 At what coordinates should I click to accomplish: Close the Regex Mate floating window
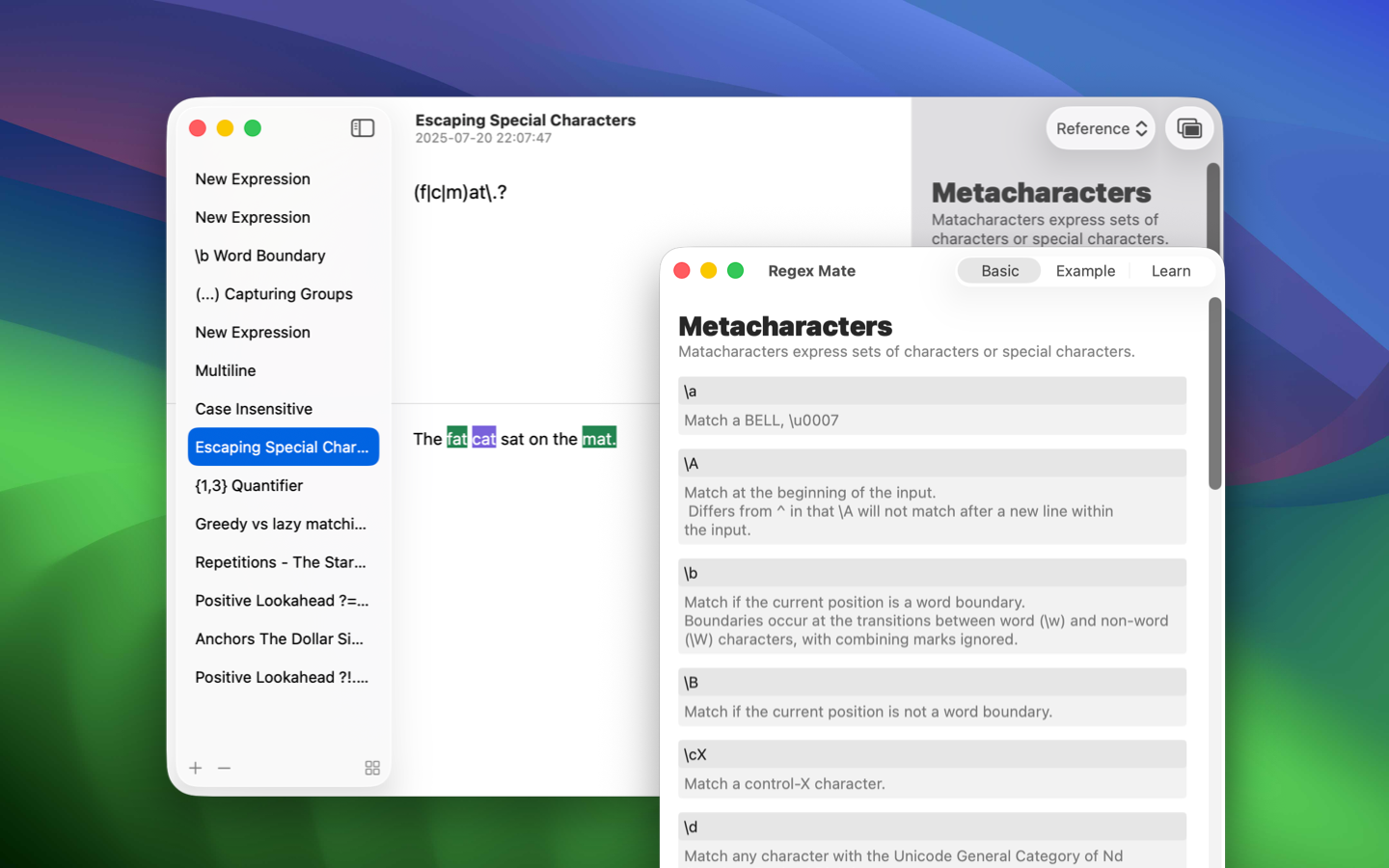tap(682, 271)
